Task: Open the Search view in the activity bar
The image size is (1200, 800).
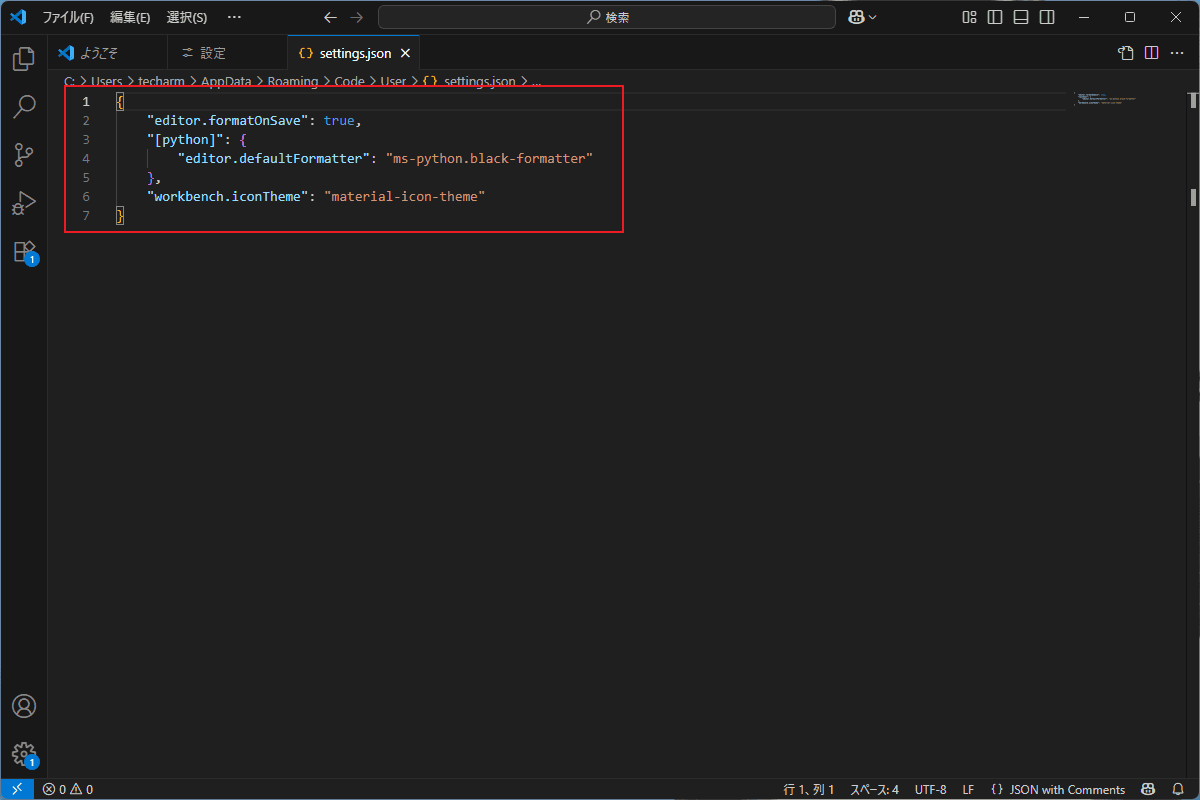Action: pos(24,107)
